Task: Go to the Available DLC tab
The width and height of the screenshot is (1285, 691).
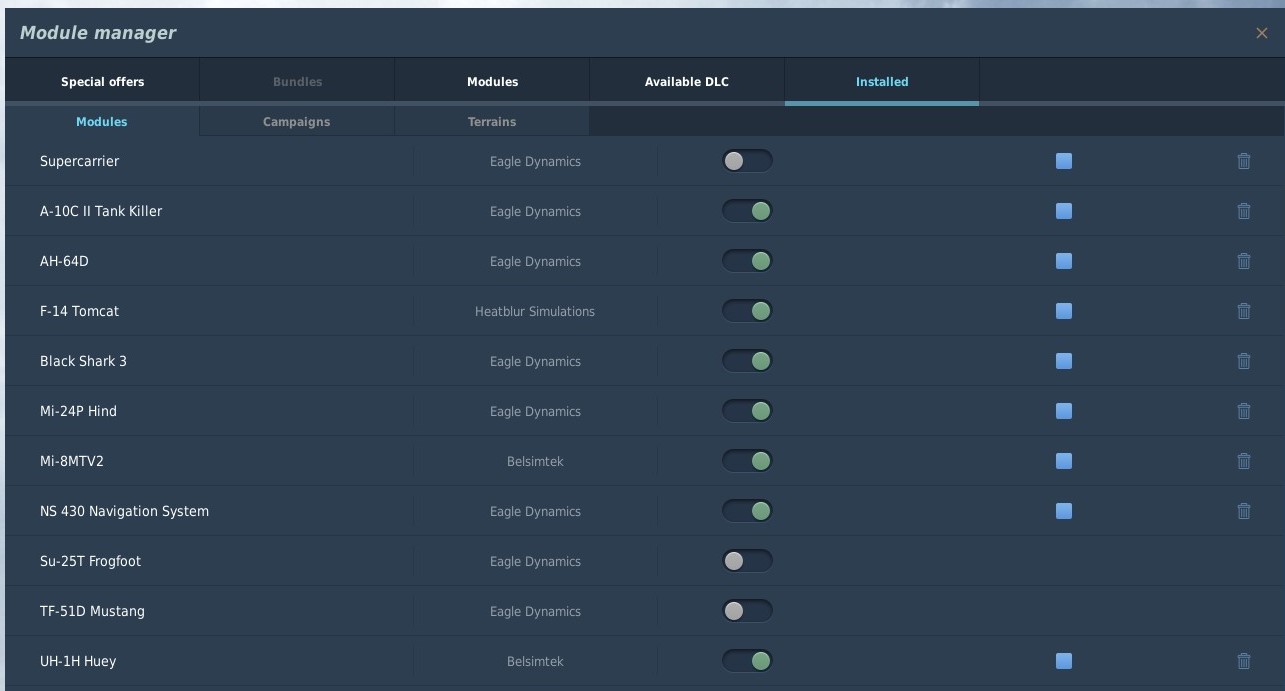Action: (687, 82)
